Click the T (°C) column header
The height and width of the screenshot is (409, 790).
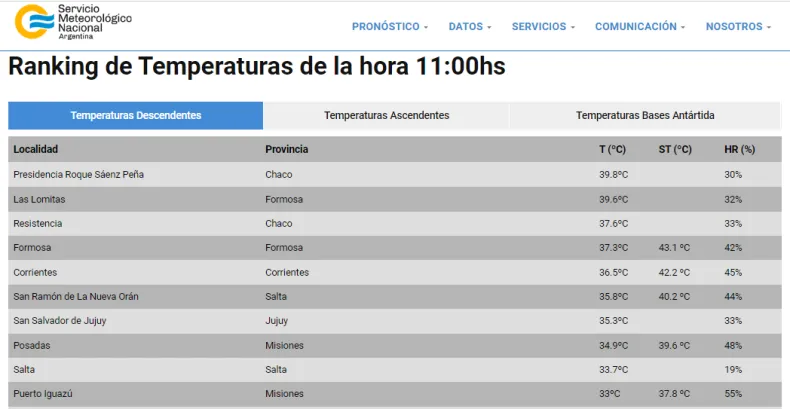[x=612, y=150]
